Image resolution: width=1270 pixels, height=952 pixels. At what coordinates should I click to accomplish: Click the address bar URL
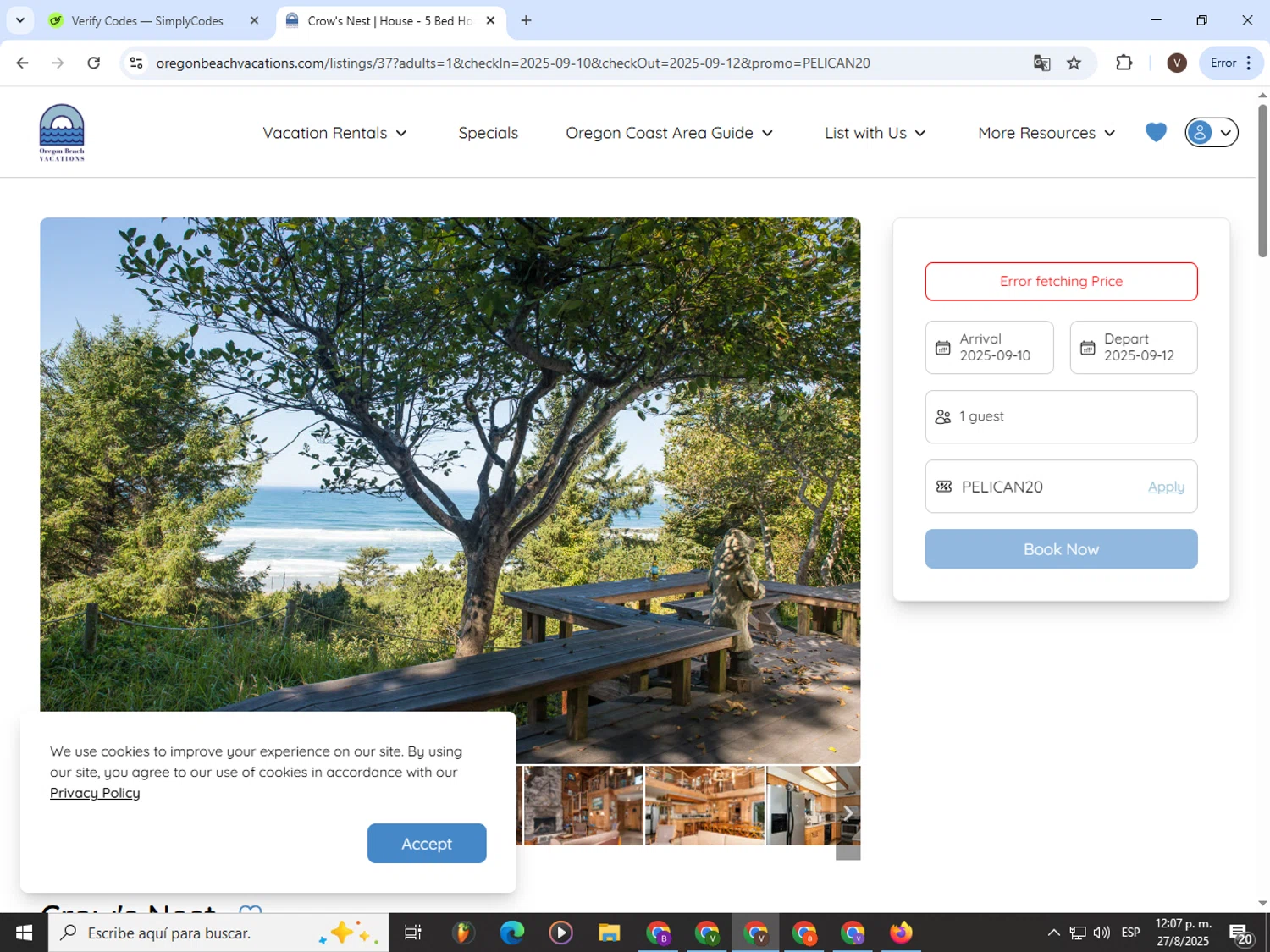tap(513, 63)
